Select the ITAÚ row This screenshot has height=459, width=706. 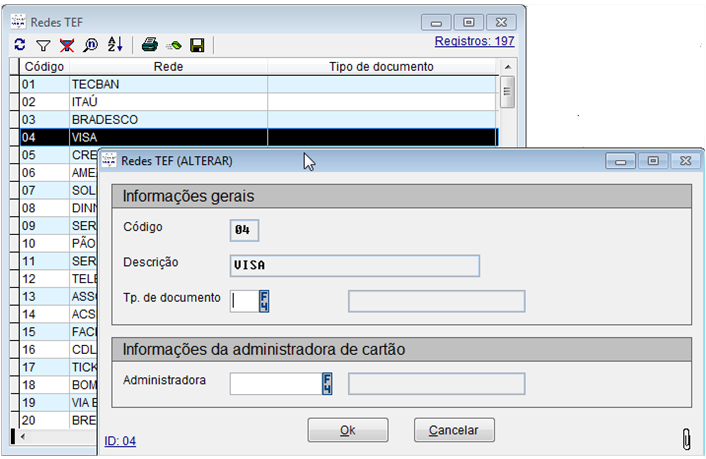tap(259, 102)
